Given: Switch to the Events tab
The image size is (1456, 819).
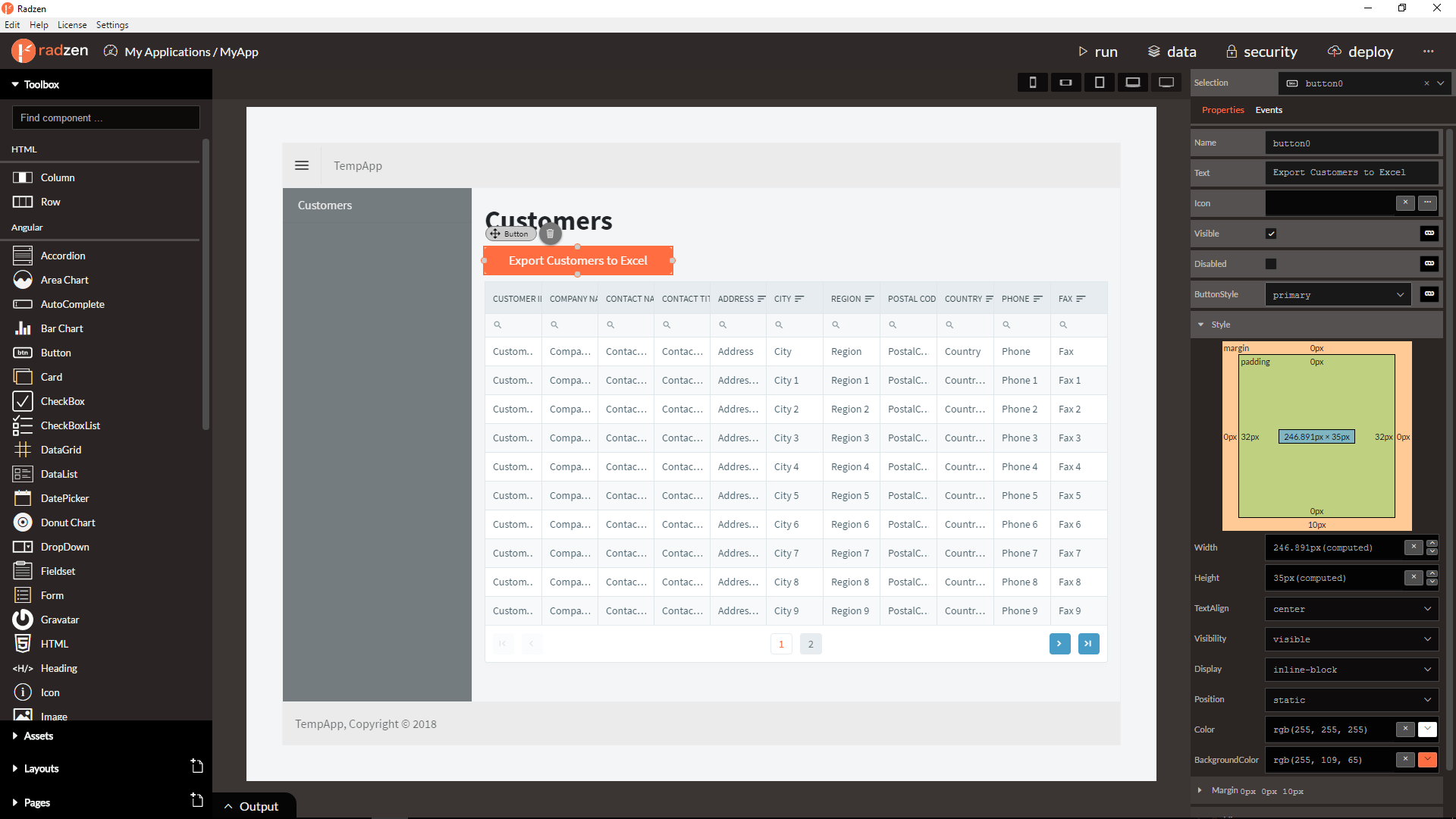Looking at the screenshot, I should (1269, 110).
